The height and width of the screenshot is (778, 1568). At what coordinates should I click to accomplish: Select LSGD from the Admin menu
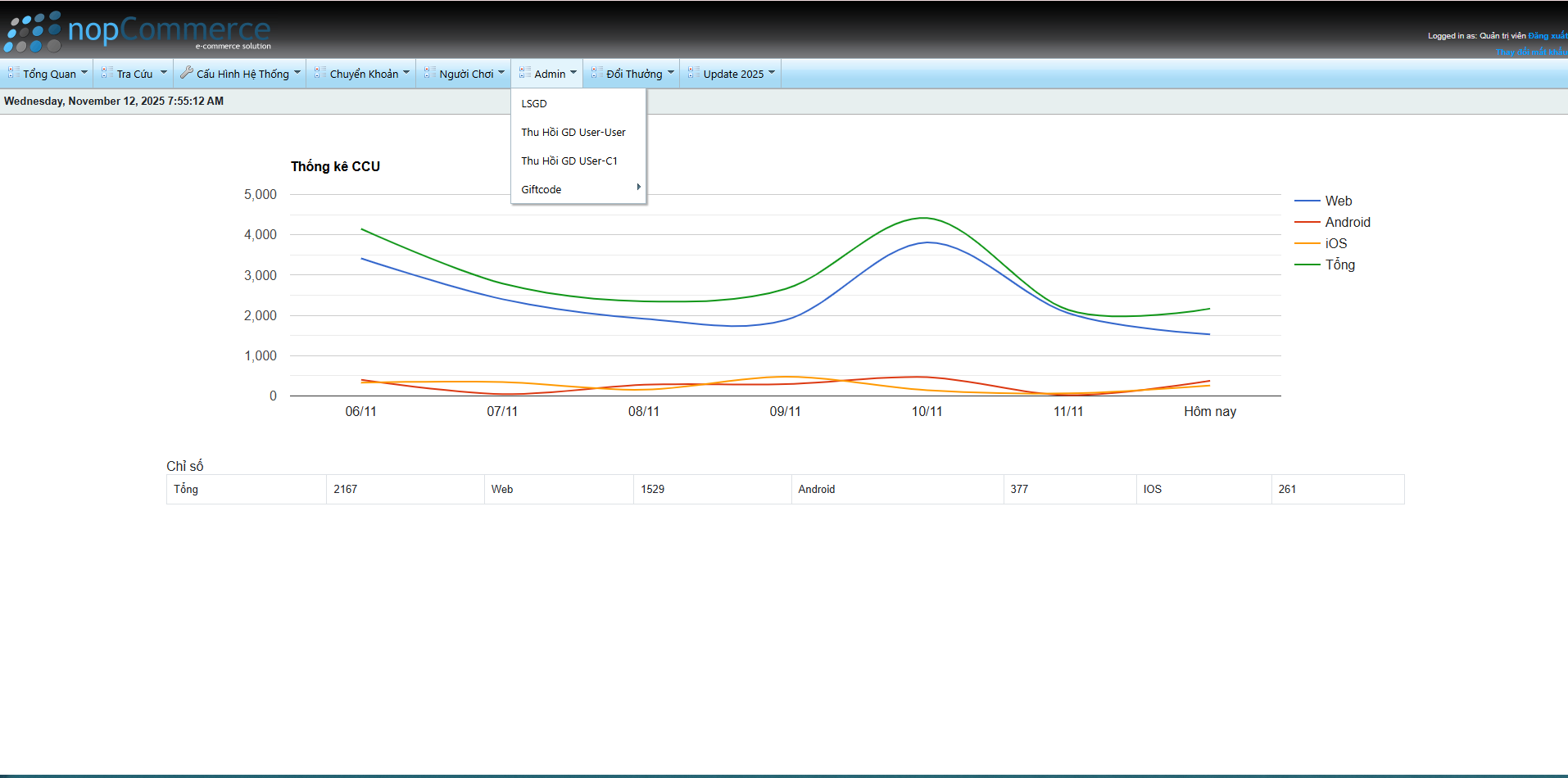point(534,104)
